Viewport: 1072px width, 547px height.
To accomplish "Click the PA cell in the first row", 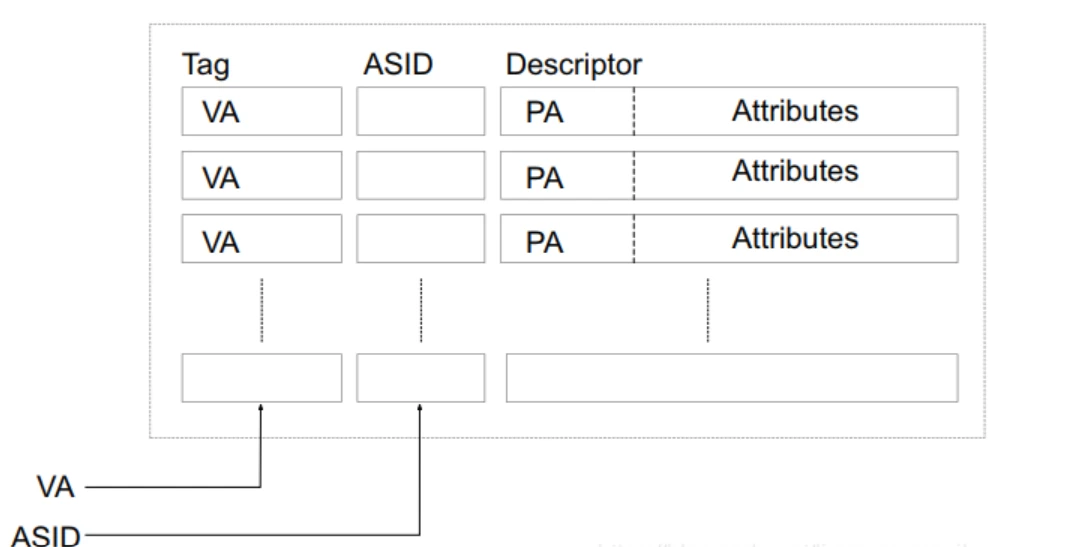I will 566,111.
